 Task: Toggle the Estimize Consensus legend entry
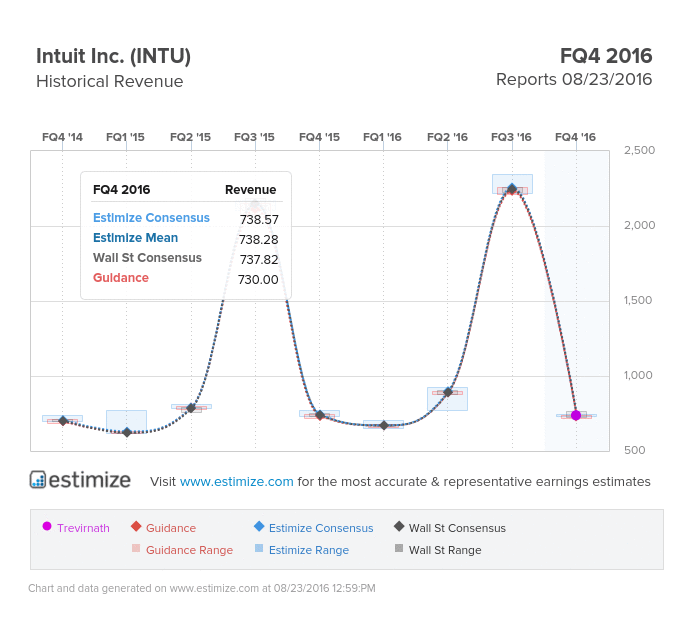pos(314,527)
